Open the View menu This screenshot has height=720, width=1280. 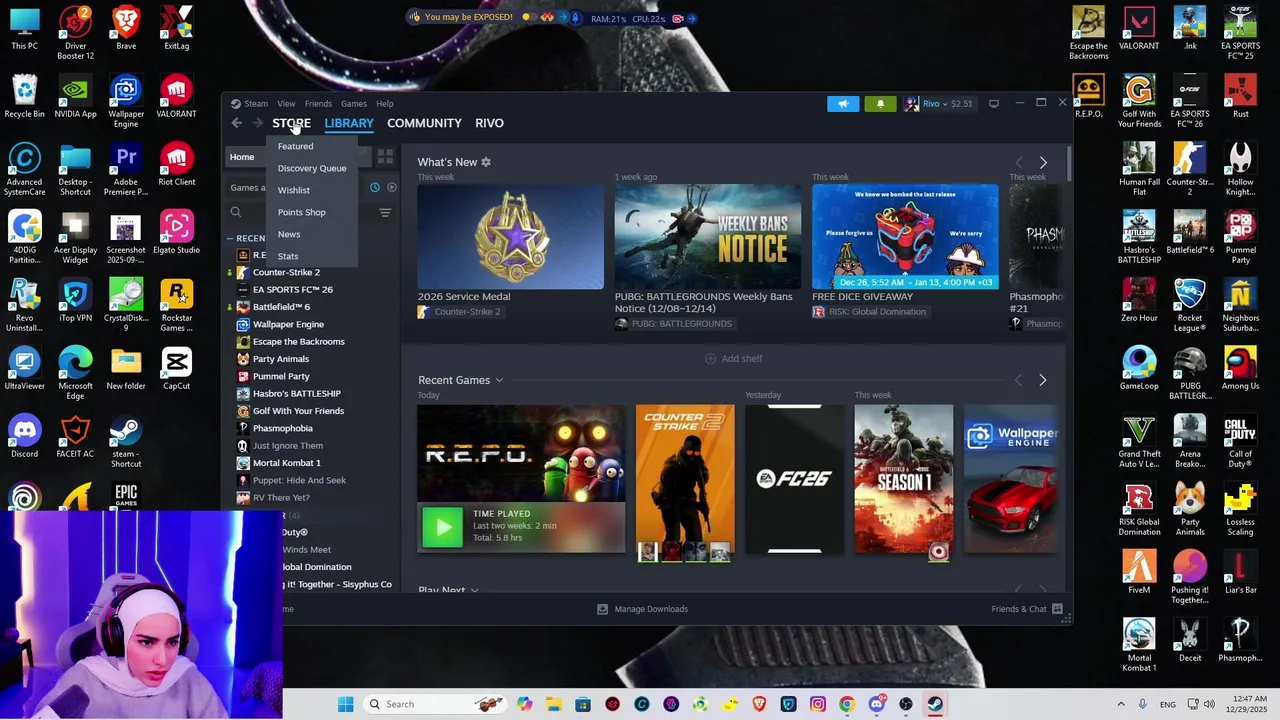pyautogui.click(x=286, y=104)
